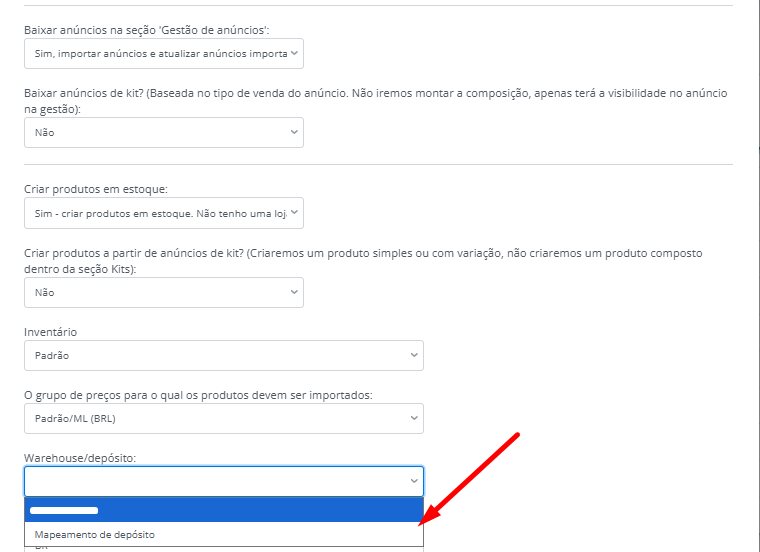Click chevron on kit product creation select
Screen dimensions: 760x552
click(x=294, y=292)
